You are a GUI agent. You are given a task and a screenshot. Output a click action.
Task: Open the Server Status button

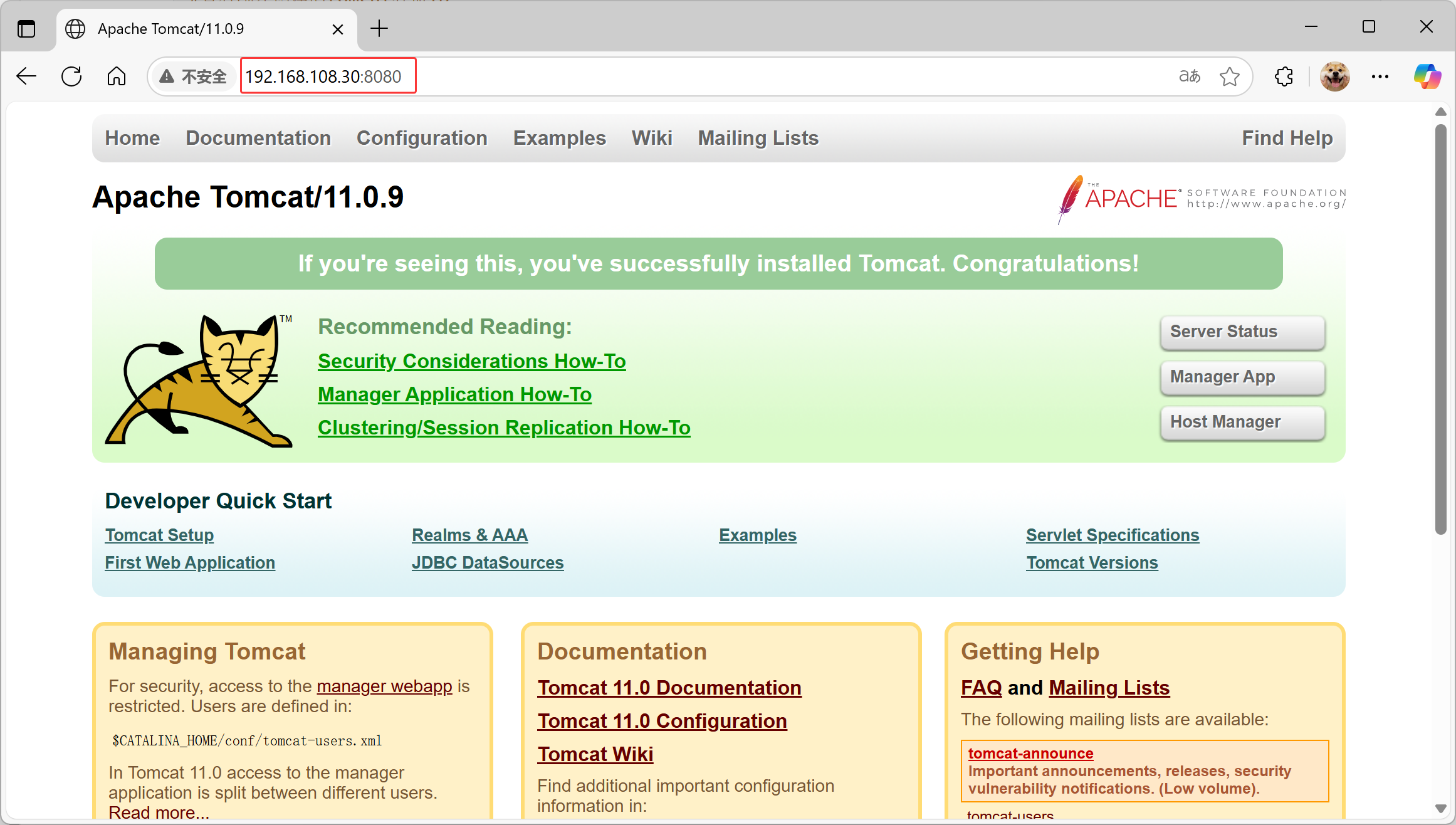tap(1242, 332)
